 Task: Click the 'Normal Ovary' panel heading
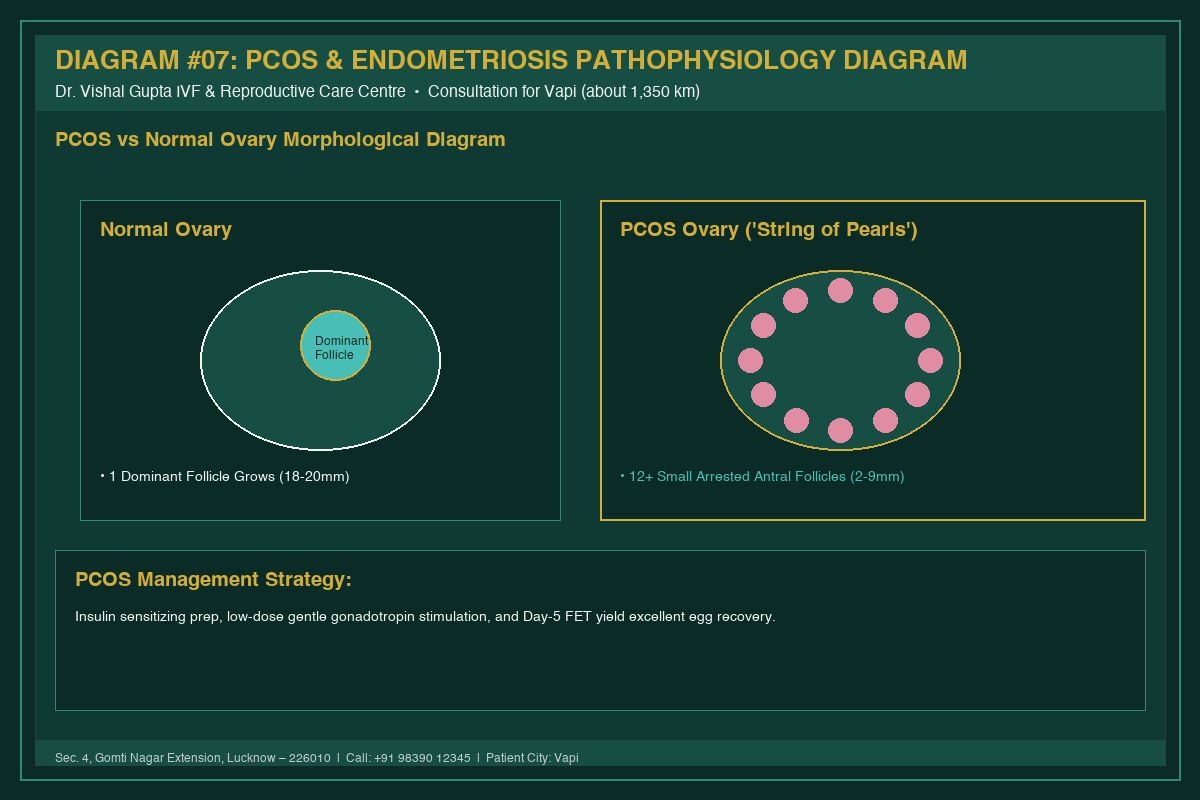166,230
